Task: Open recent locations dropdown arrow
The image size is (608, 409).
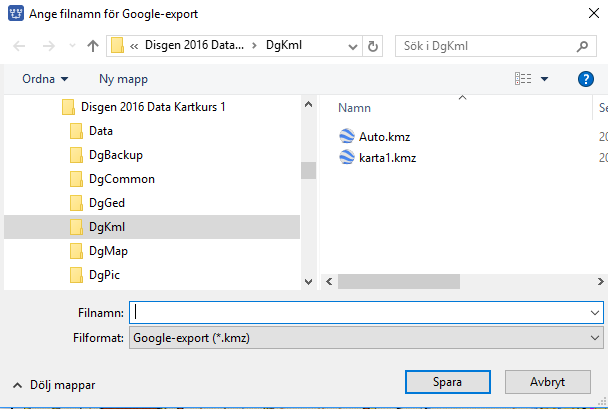Action: (x=72, y=46)
